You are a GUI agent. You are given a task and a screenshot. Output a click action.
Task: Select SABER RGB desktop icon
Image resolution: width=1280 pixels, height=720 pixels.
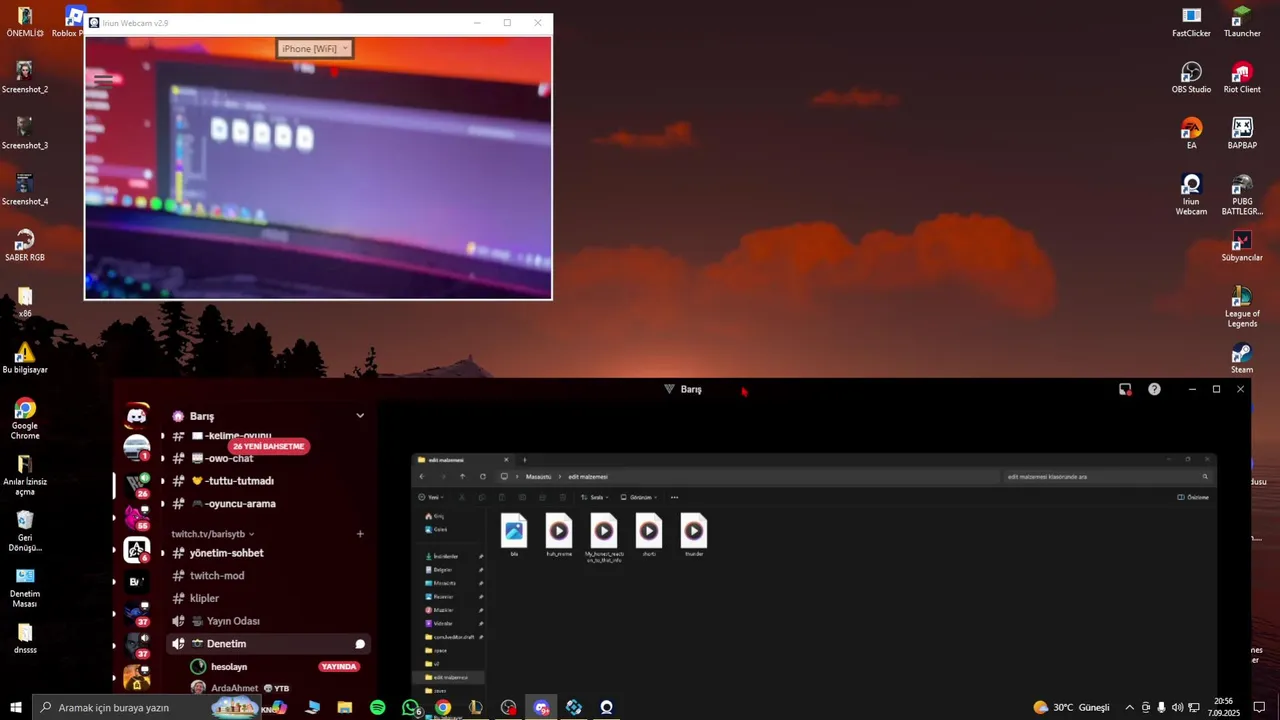click(25, 246)
